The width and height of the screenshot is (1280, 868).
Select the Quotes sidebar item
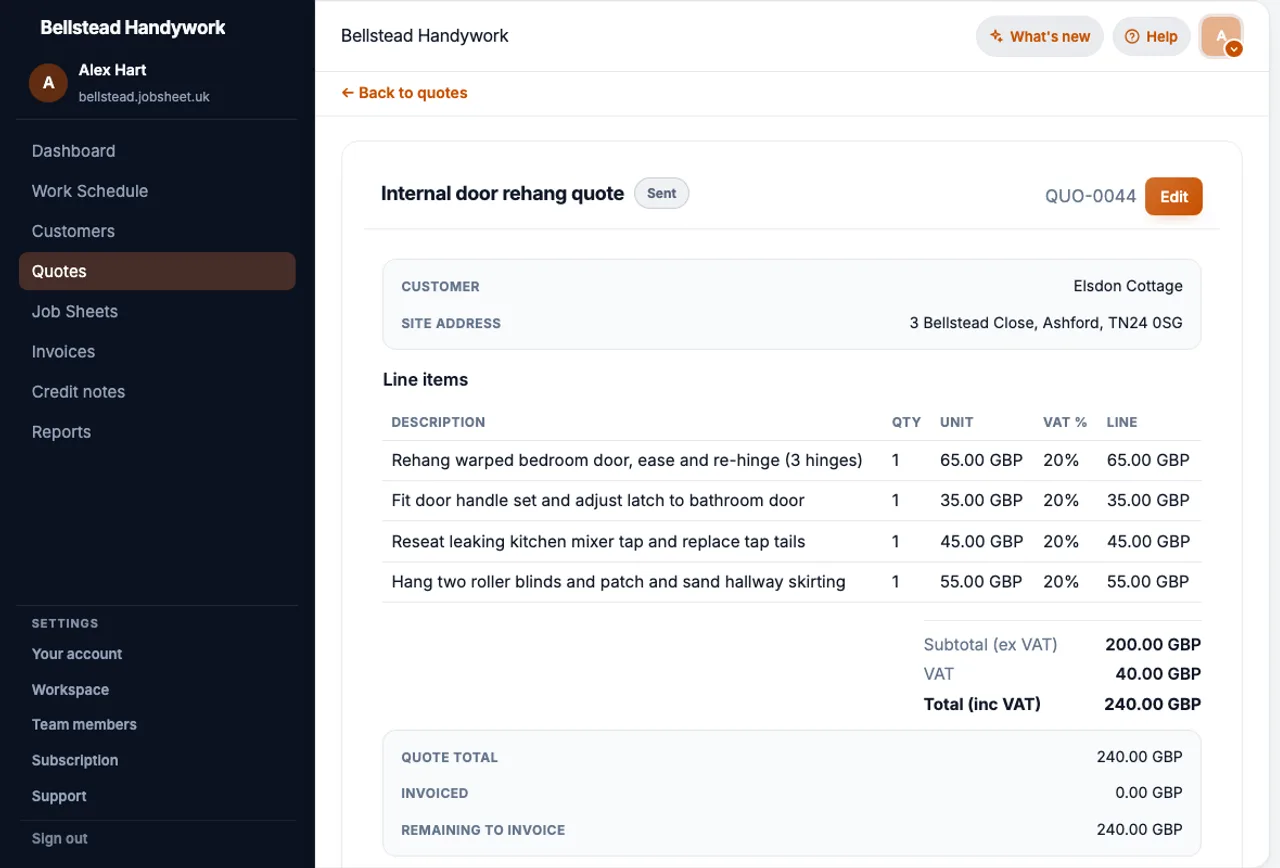(x=157, y=271)
